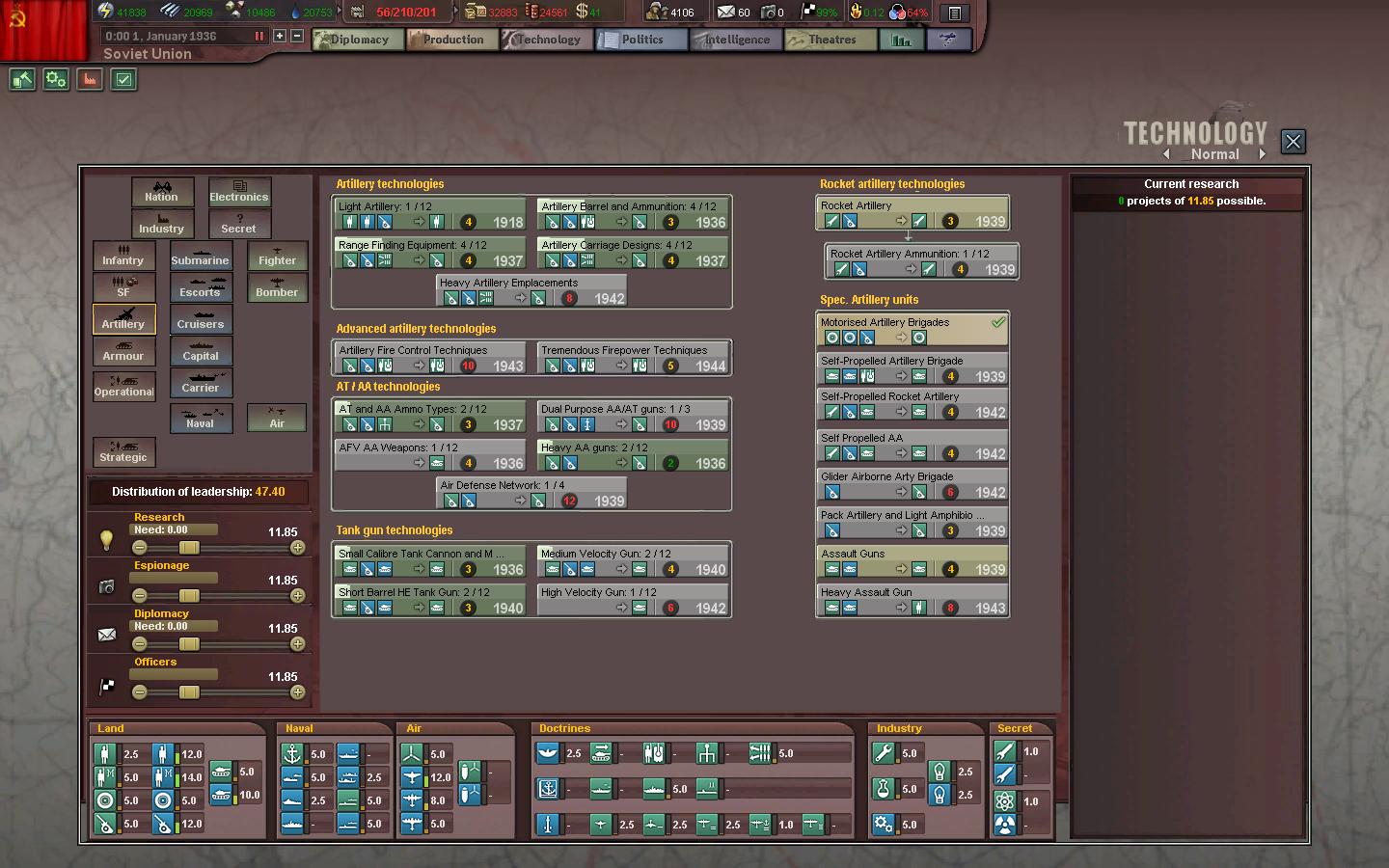Open the statistics chart icon in top bar
The image size is (1389, 868).
pos(901,40)
